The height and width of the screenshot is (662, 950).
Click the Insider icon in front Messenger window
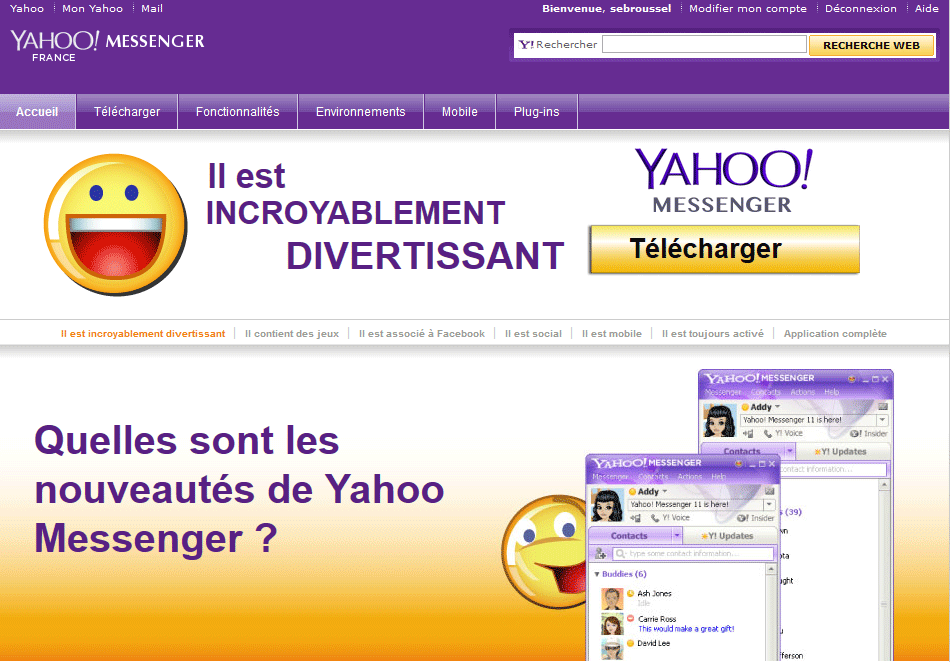pos(742,518)
